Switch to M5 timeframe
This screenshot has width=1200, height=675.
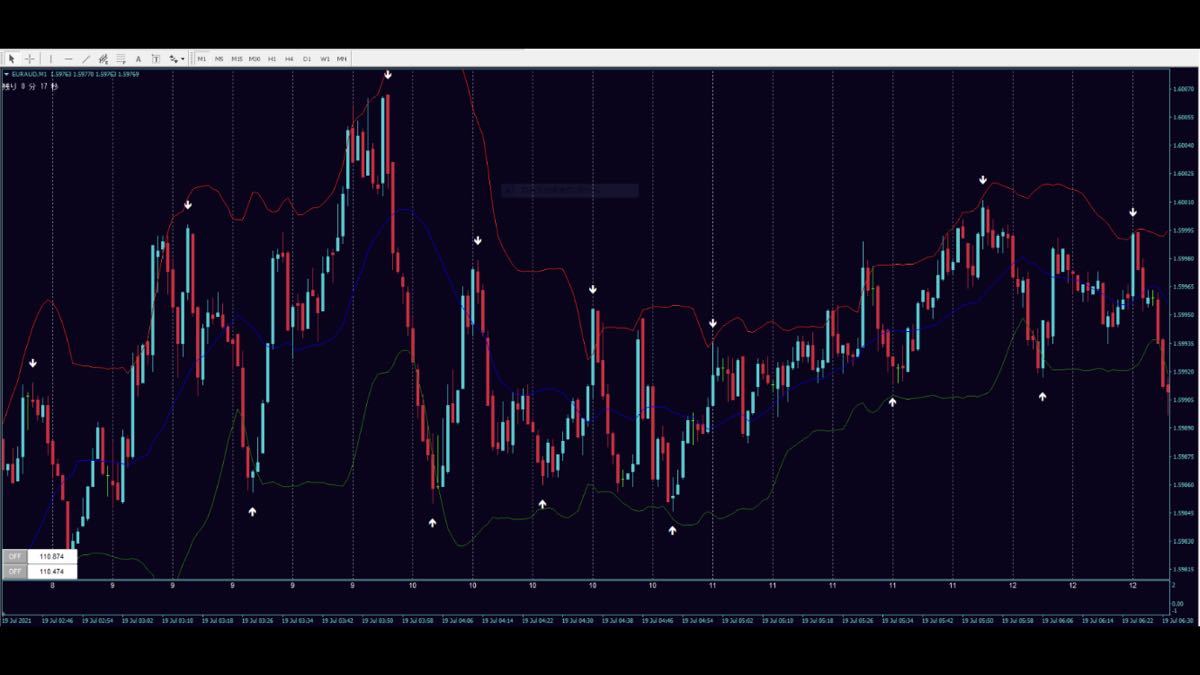click(x=219, y=59)
